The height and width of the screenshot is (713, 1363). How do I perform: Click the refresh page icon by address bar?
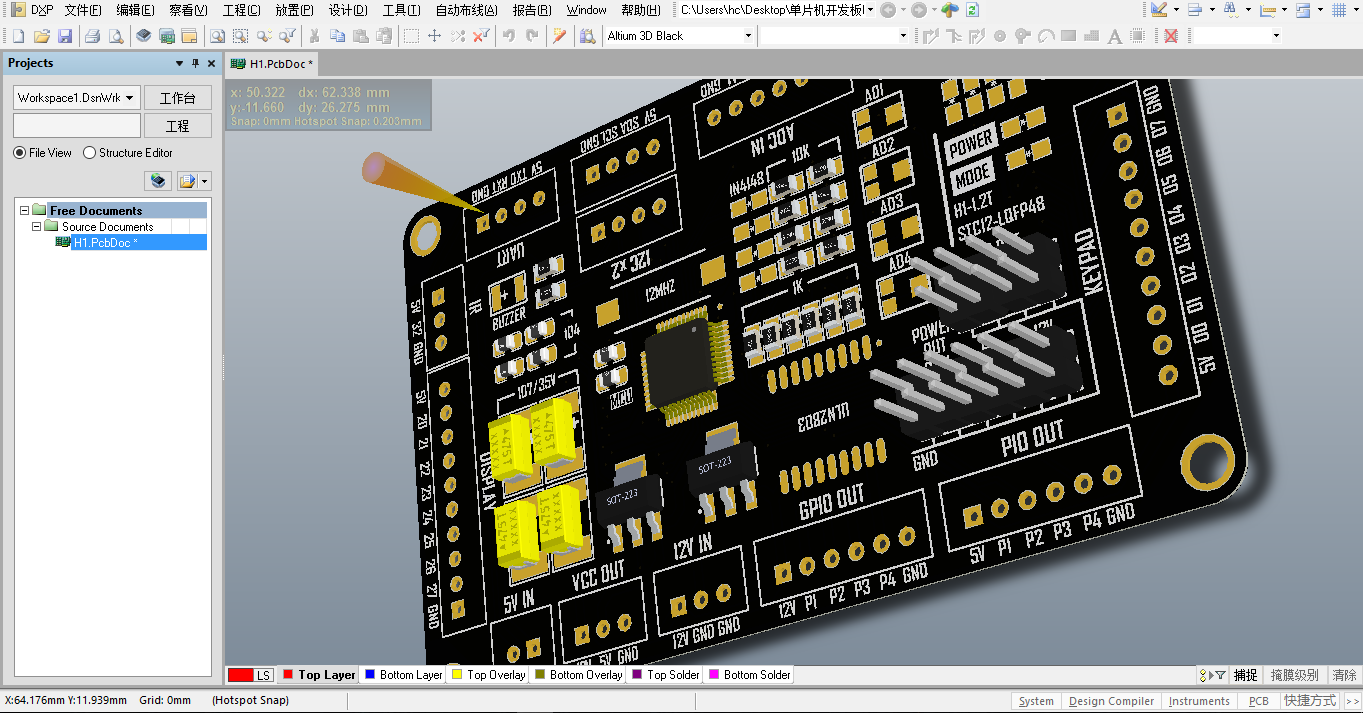(972, 10)
